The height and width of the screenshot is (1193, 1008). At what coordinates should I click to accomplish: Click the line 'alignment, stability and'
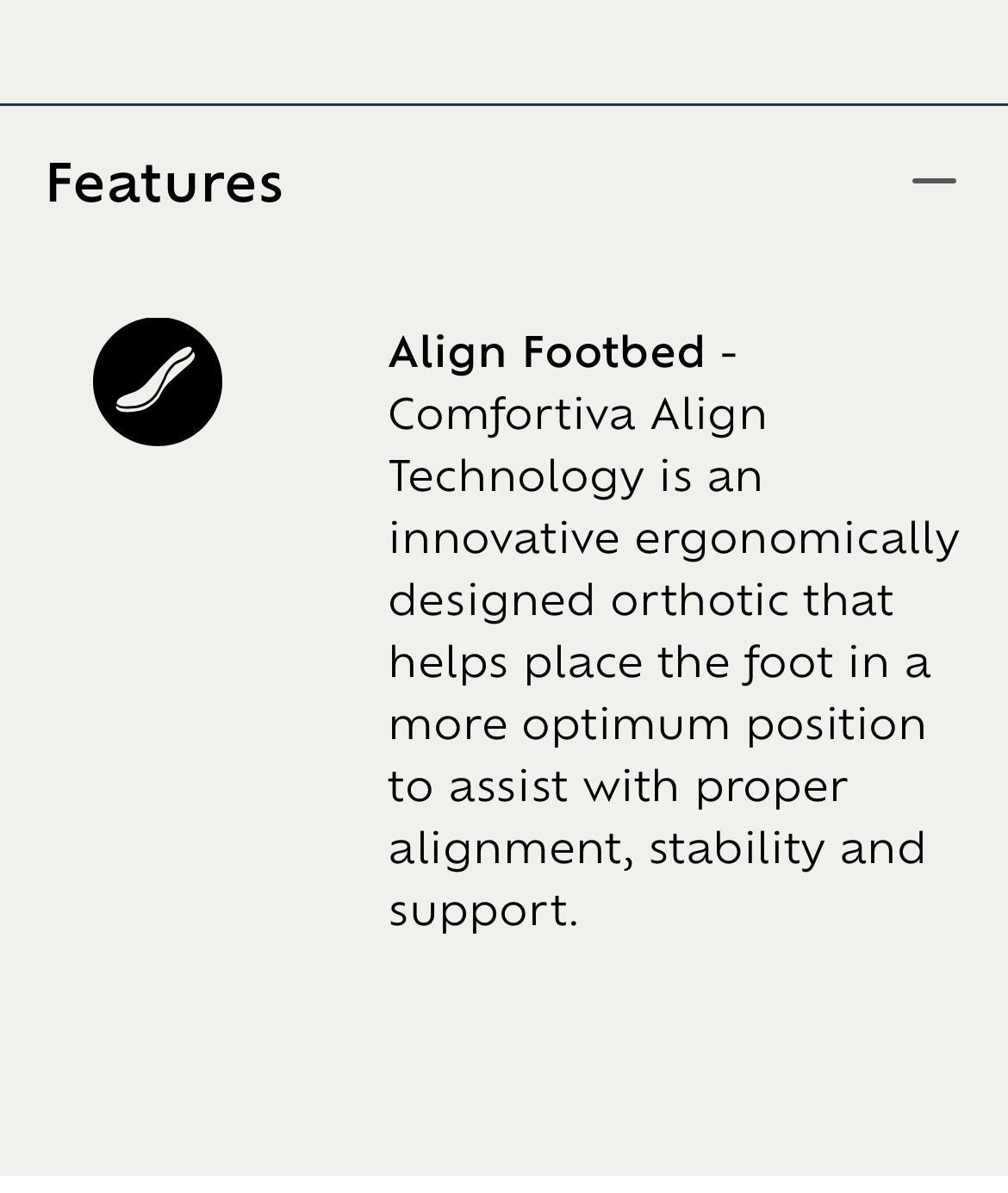pos(657,849)
